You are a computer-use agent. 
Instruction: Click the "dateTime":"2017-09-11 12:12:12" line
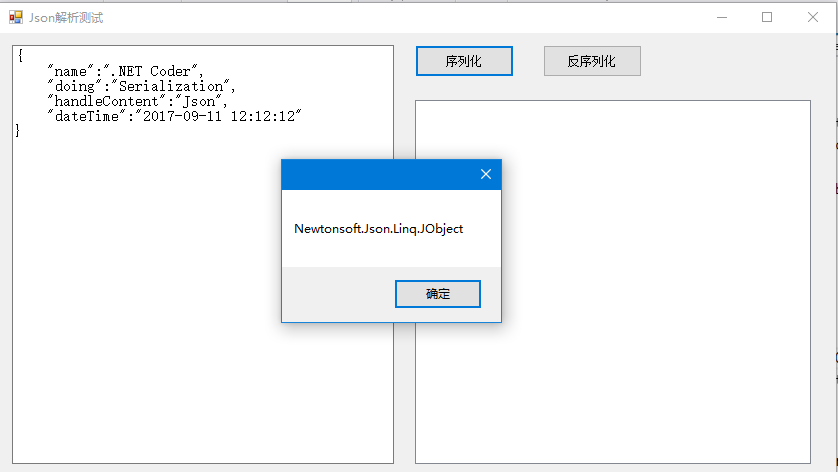tap(175, 116)
